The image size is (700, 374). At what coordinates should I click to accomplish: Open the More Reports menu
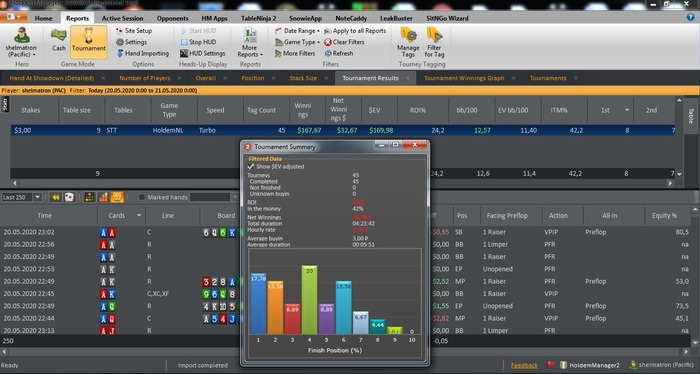click(x=250, y=42)
